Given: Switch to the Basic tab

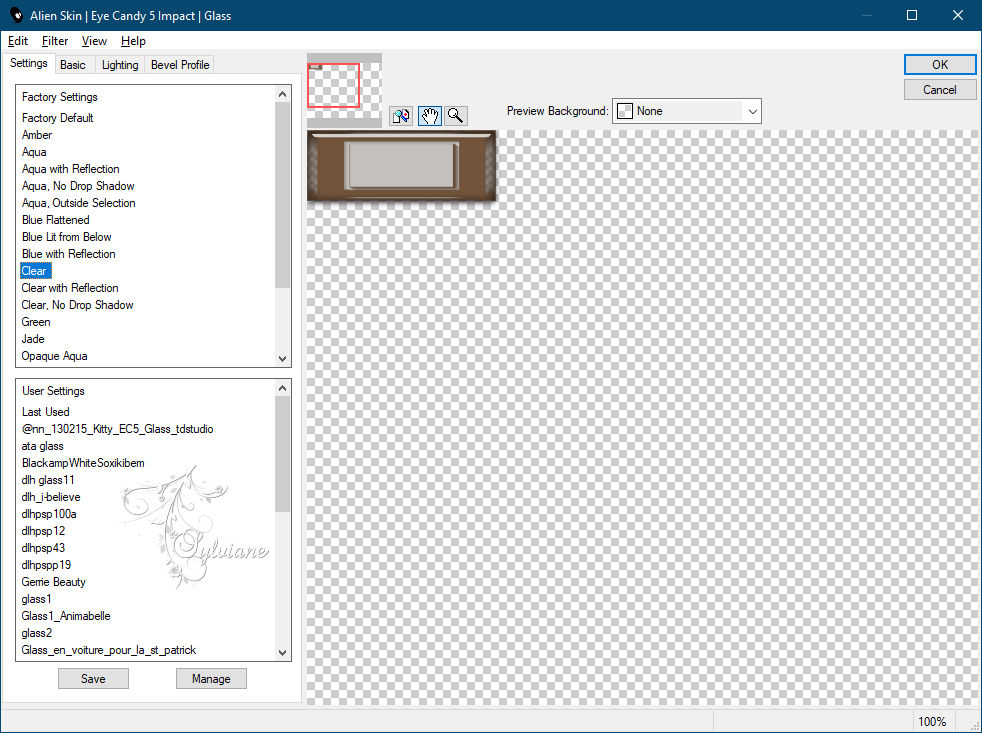Looking at the screenshot, I should [x=73, y=65].
